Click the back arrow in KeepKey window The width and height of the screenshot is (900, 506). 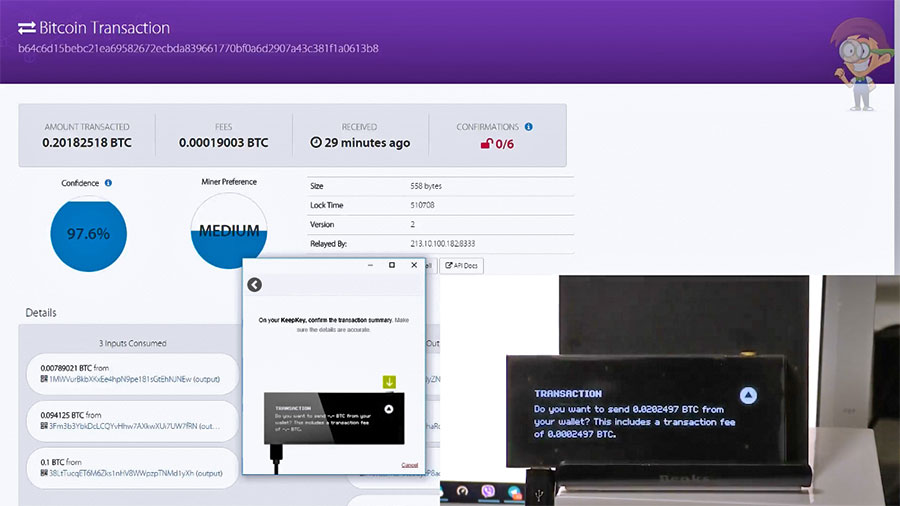coord(254,285)
